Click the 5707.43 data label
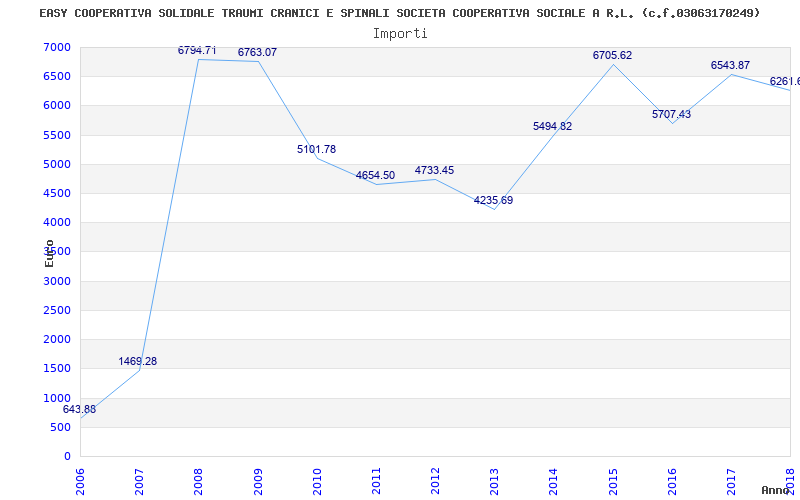800x500 pixels. pyautogui.click(x=671, y=114)
